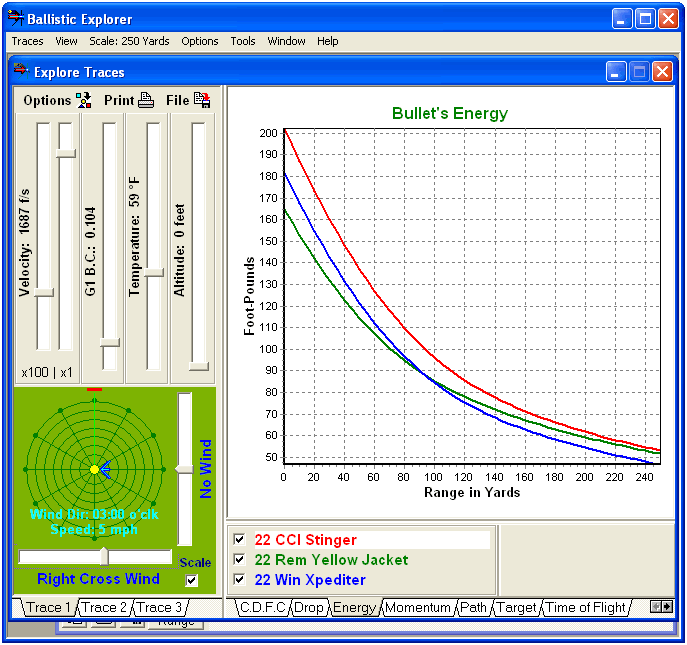Switch to the Target tab
Viewport: 687px width, 645px height.
pos(517,607)
